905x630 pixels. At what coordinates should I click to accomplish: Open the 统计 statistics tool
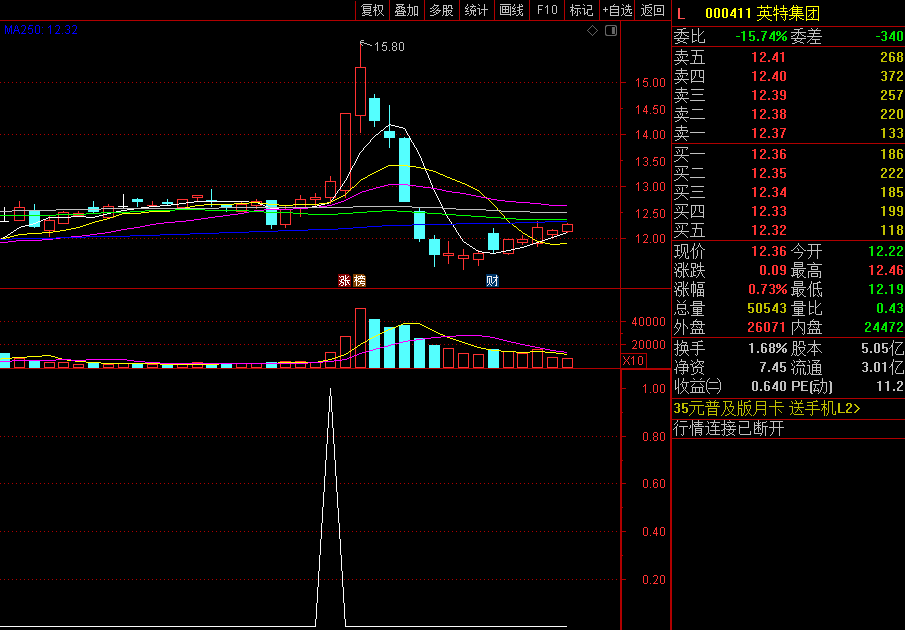tap(476, 10)
